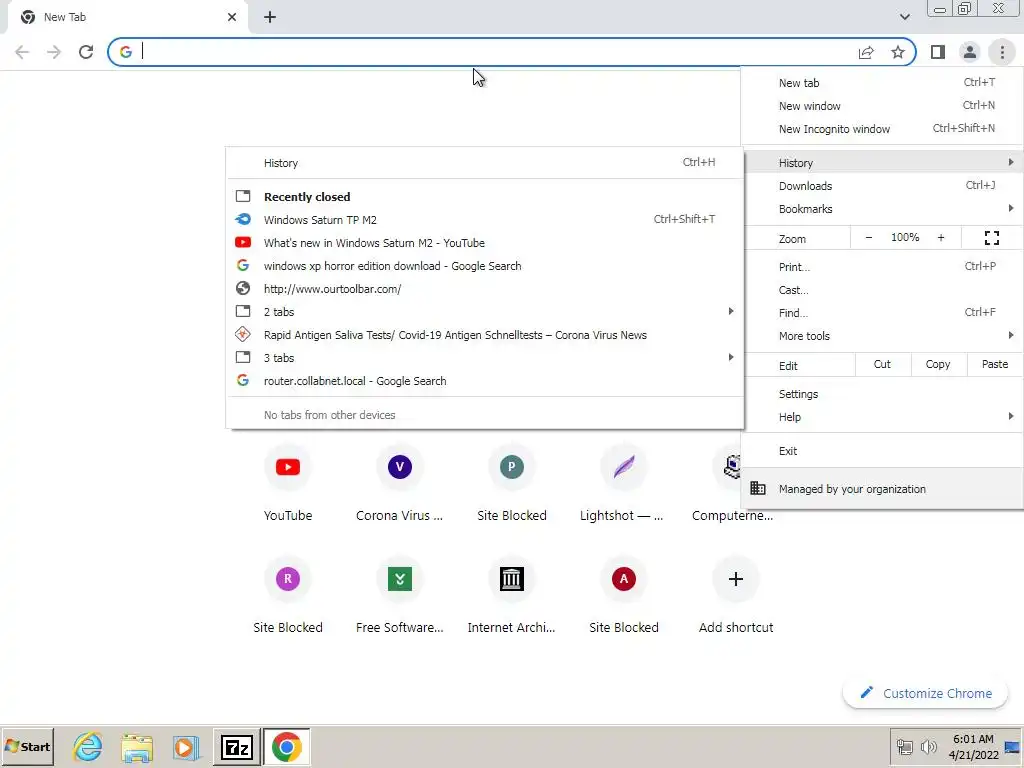Open Settings from the Chrome menu
1024x768 pixels.
882,394
